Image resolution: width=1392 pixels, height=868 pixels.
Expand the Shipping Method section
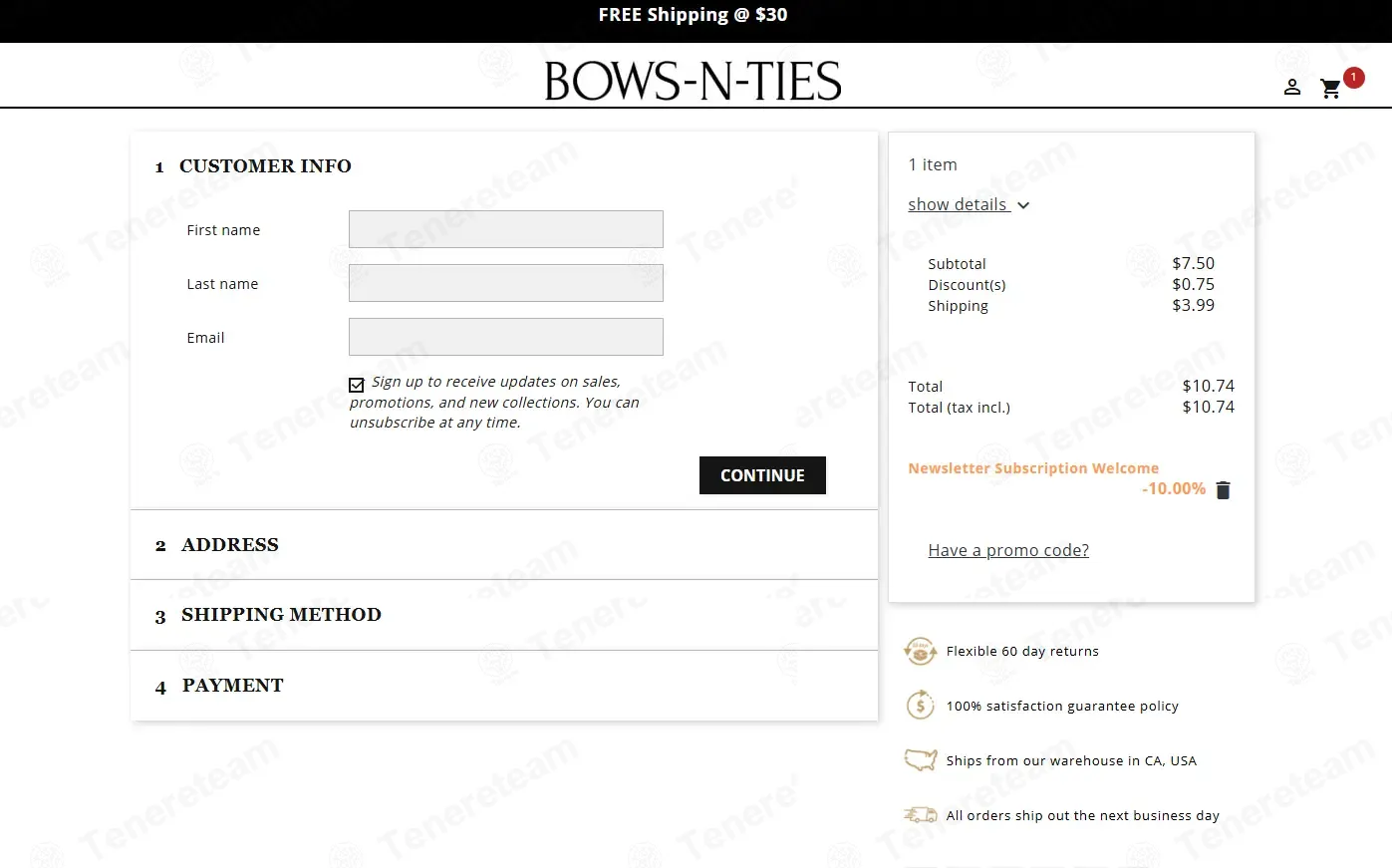tap(281, 615)
